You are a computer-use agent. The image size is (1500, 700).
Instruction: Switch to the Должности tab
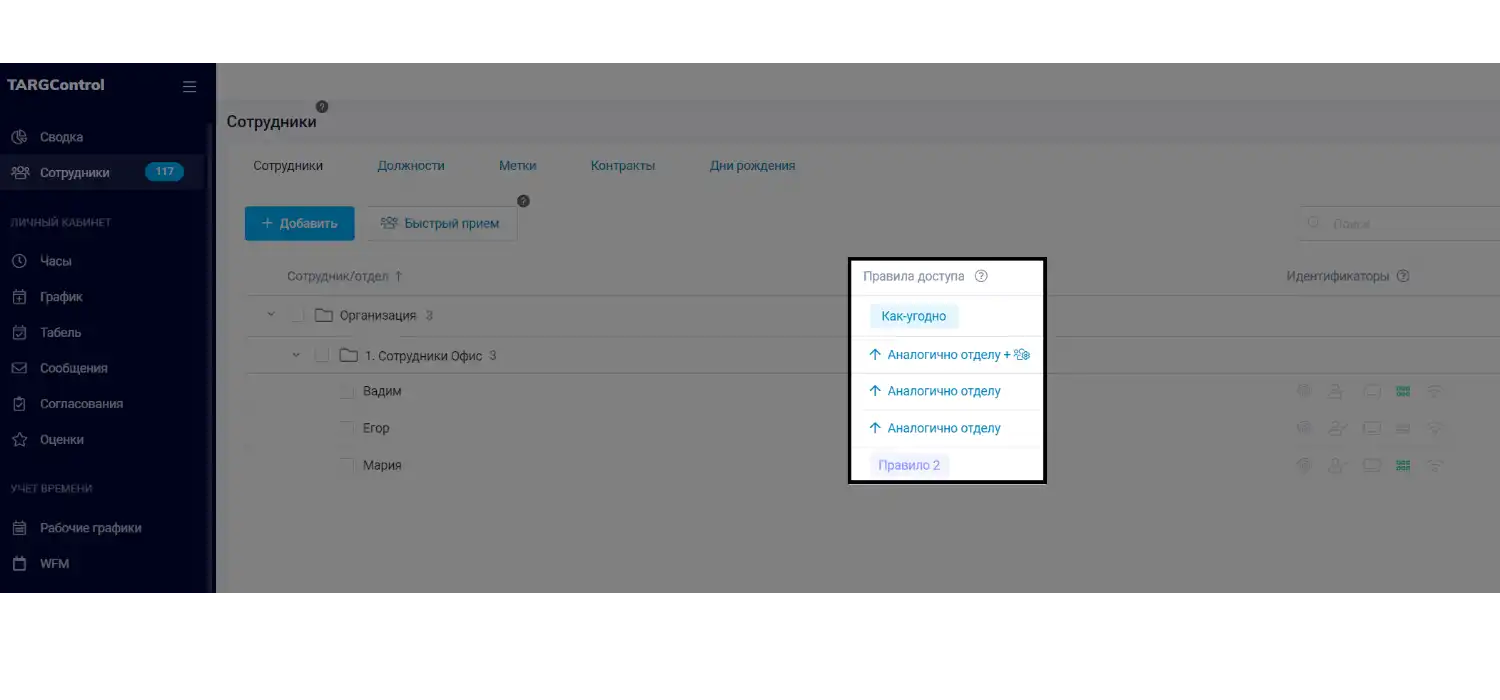coord(411,166)
